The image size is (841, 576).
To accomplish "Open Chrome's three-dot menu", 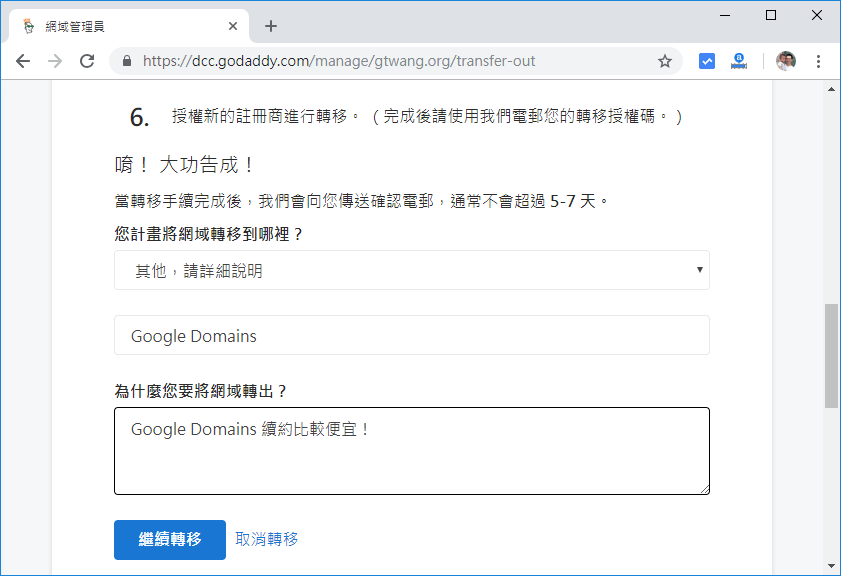I will (819, 61).
